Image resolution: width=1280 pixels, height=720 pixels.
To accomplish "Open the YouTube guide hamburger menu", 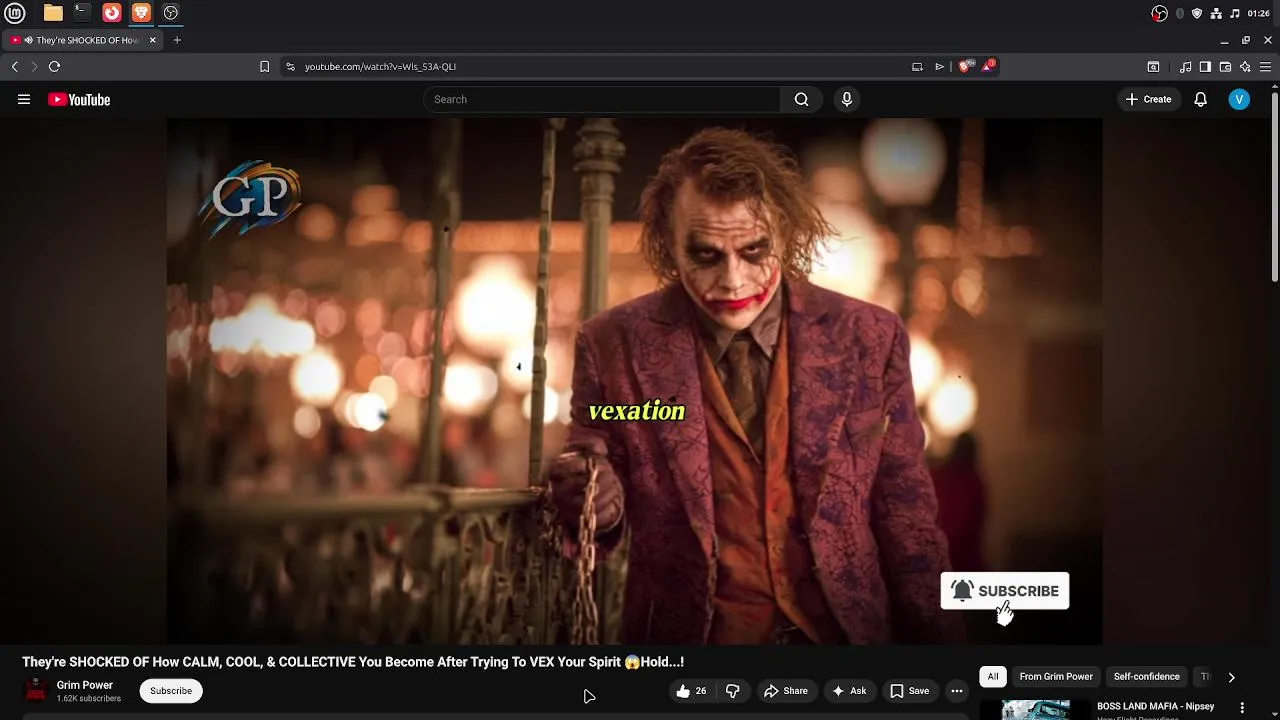I will tap(24, 99).
